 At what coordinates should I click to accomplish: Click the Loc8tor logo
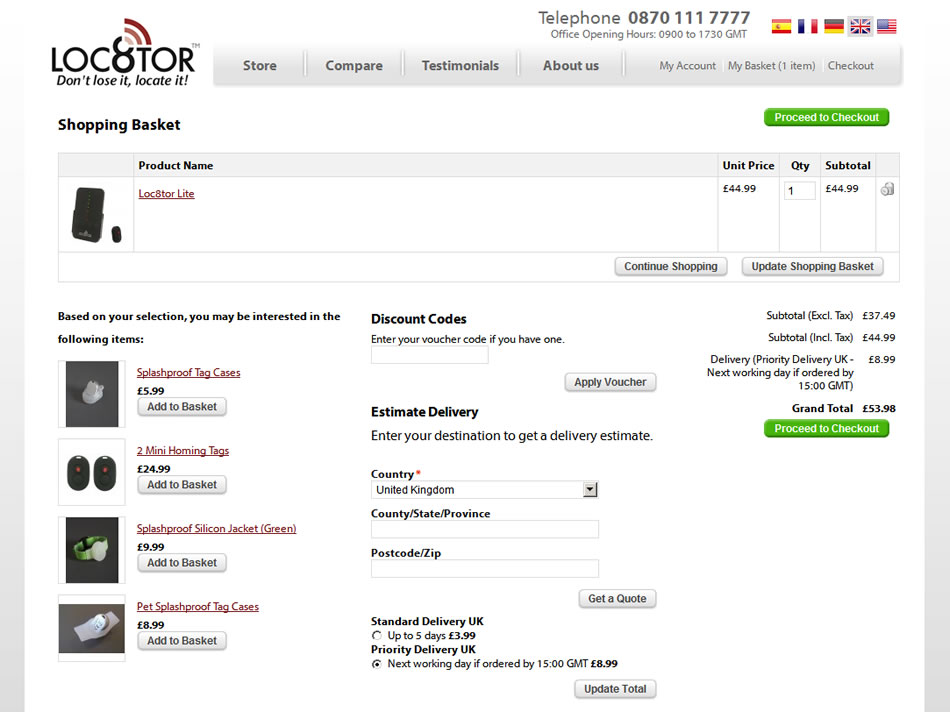click(123, 55)
